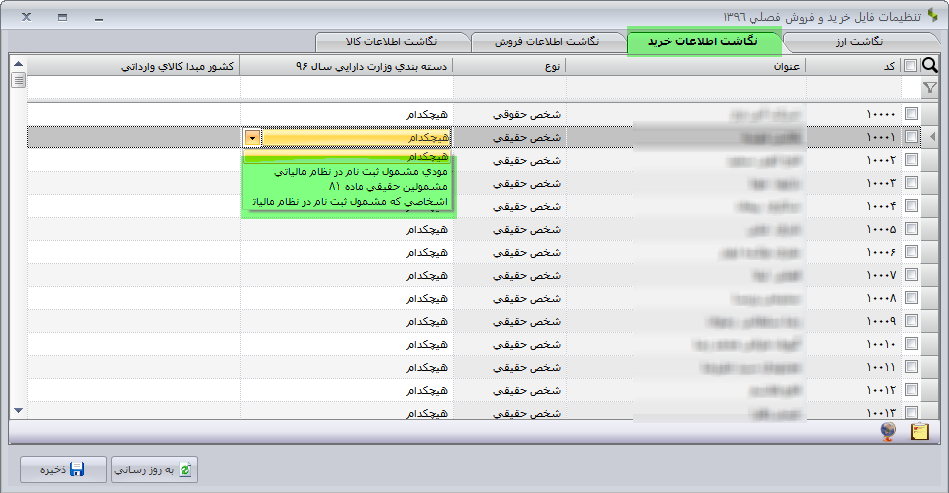This screenshot has height=493, width=949.
Task: Click the به روز رسانی update button
Action: (x=154, y=469)
